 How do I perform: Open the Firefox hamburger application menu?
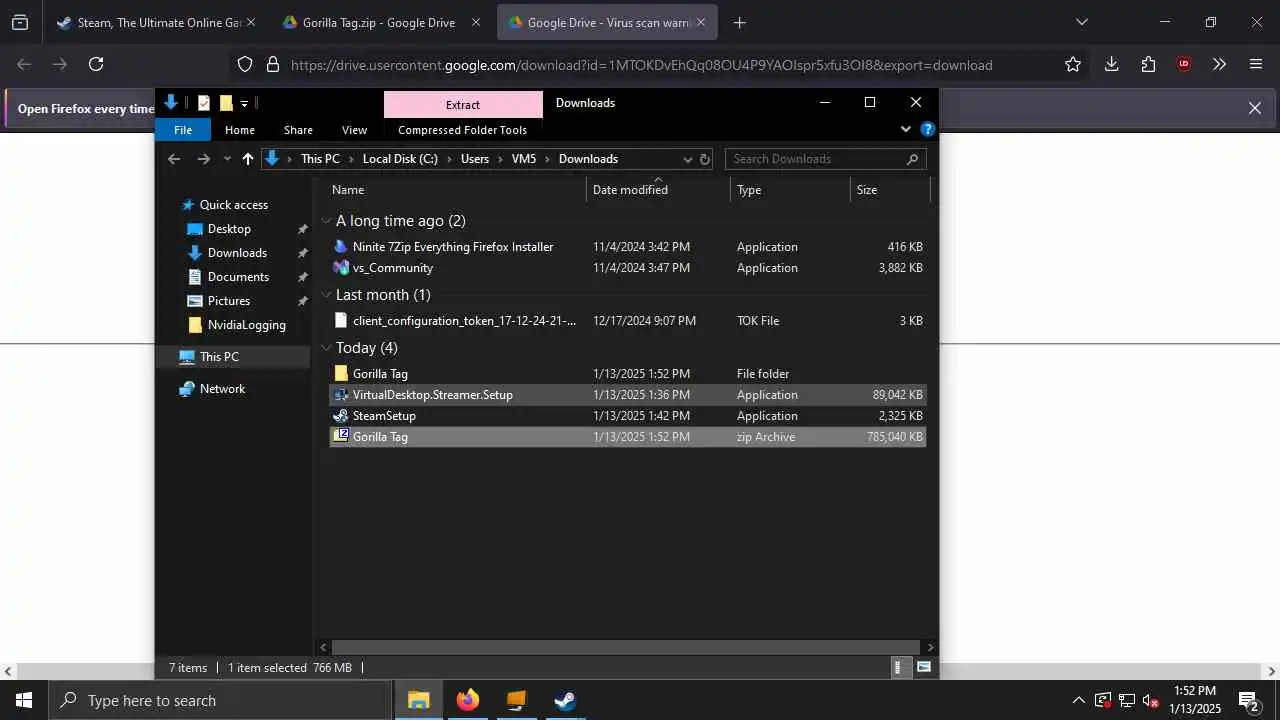(x=1256, y=64)
